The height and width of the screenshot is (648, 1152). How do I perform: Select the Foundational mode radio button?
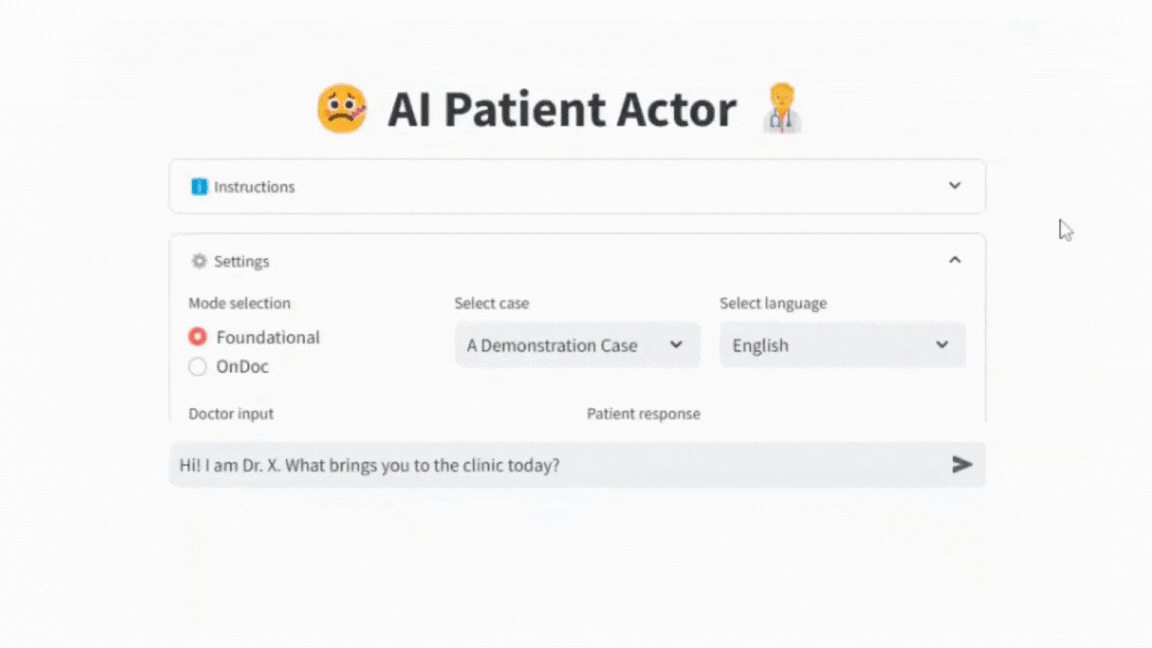click(197, 337)
